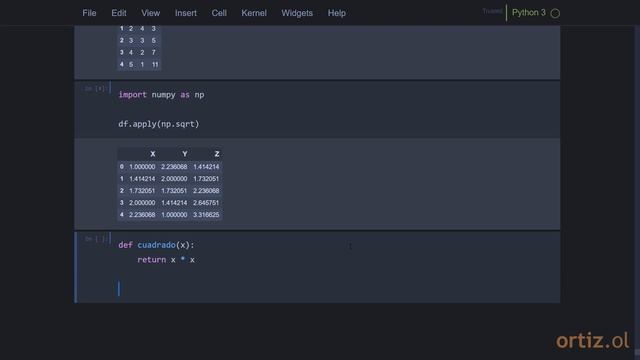
Task: Click the In [*] prompt of numpy cell
Action: coord(95,89)
